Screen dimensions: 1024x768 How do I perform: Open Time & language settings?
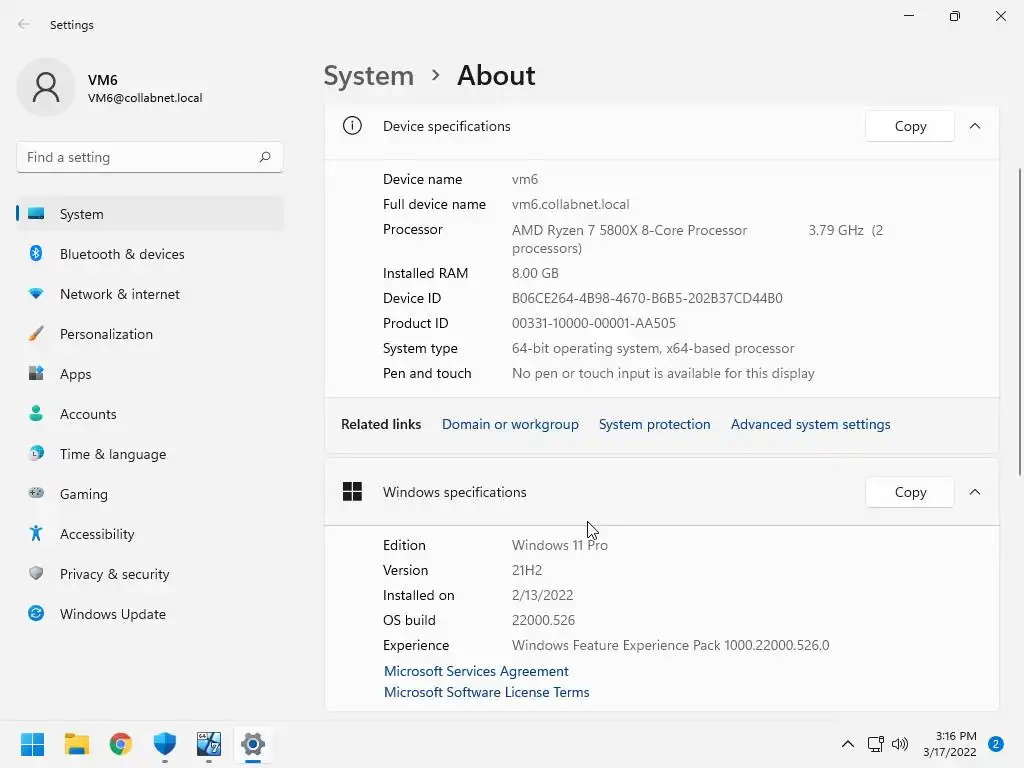pos(150,454)
